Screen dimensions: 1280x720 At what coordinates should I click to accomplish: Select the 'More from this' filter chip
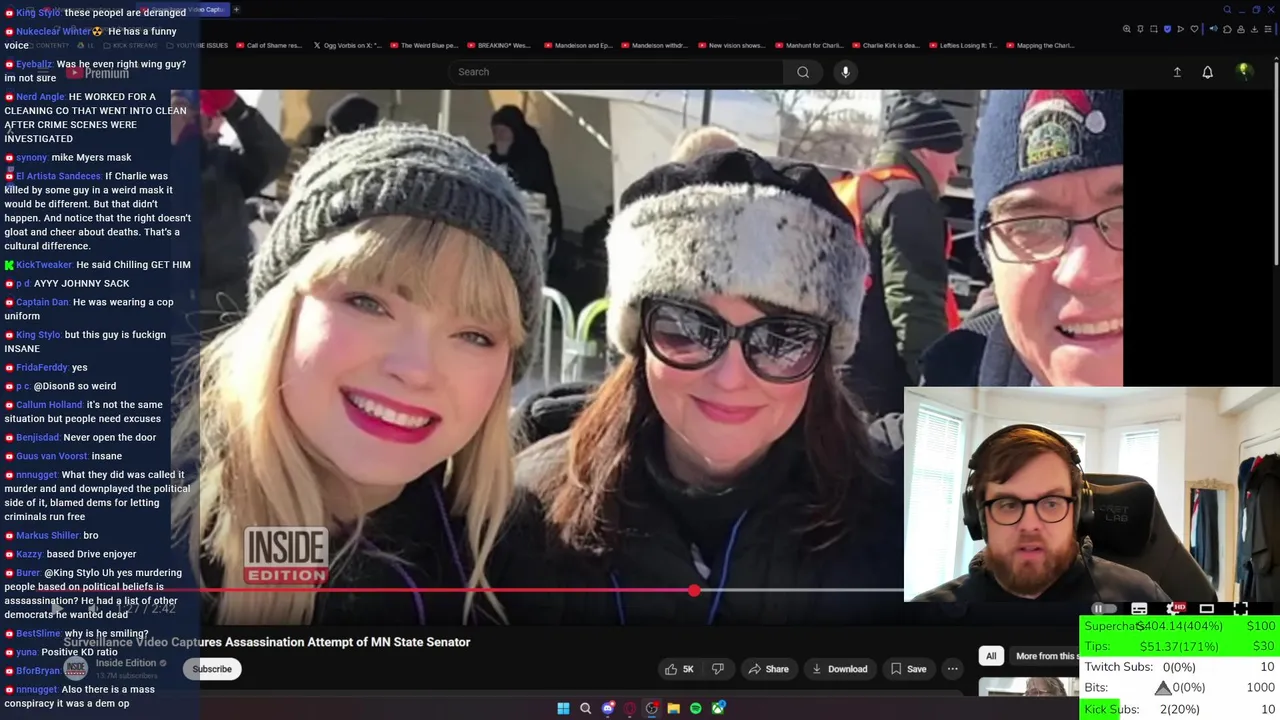tap(1046, 656)
